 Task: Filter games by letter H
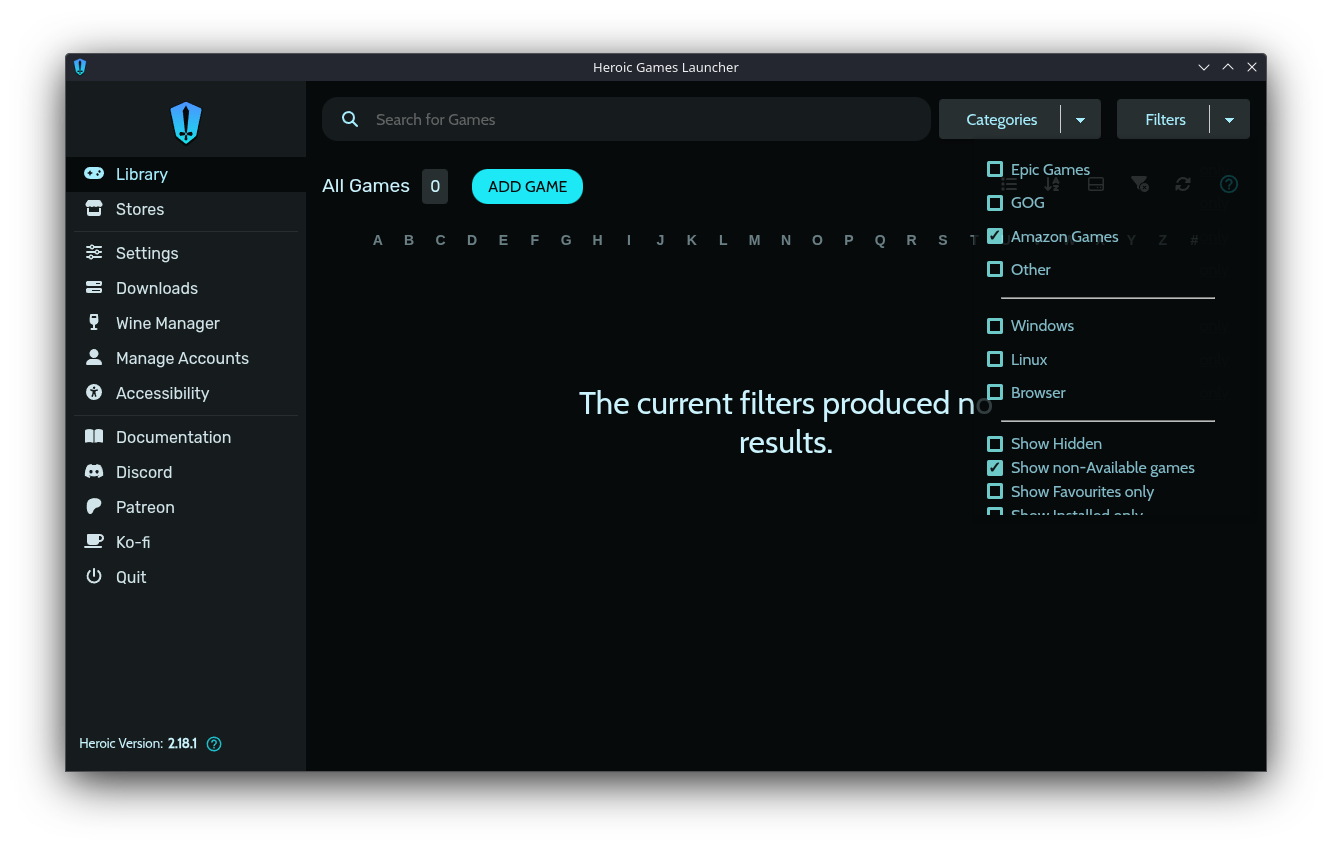coord(597,240)
